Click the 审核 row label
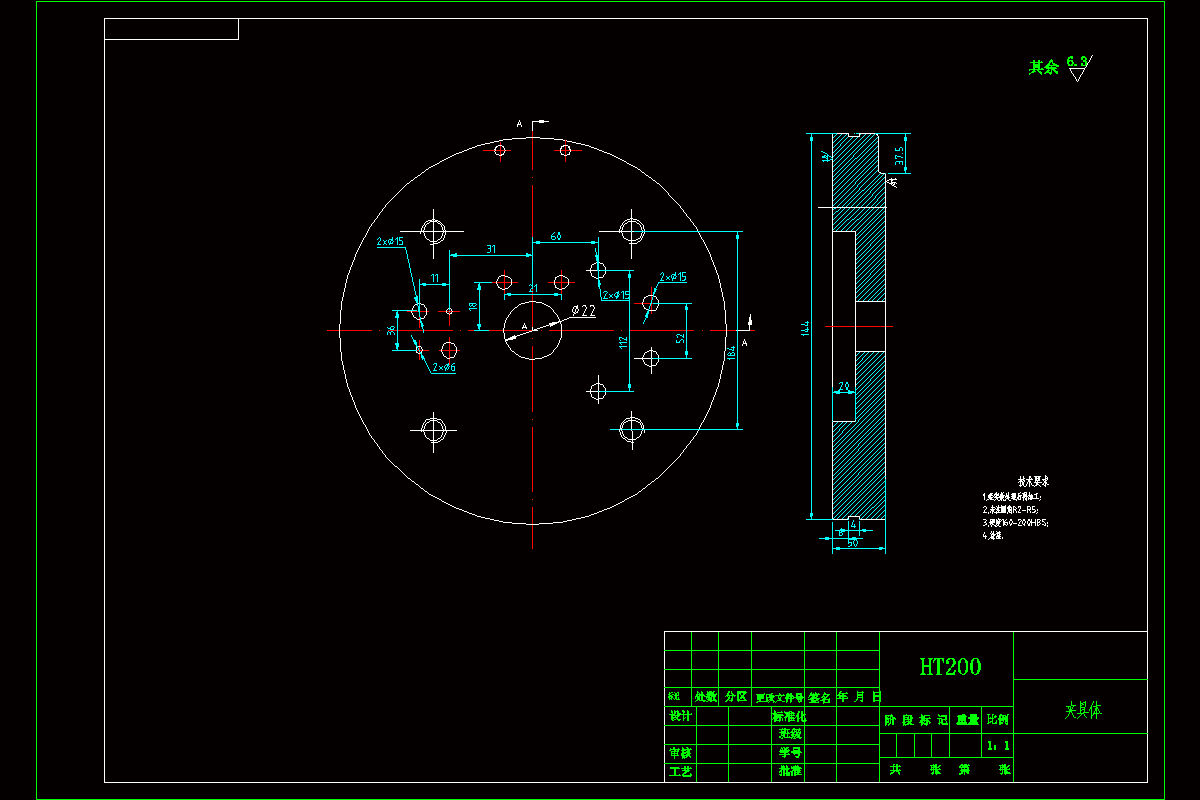 tap(680, 753)
